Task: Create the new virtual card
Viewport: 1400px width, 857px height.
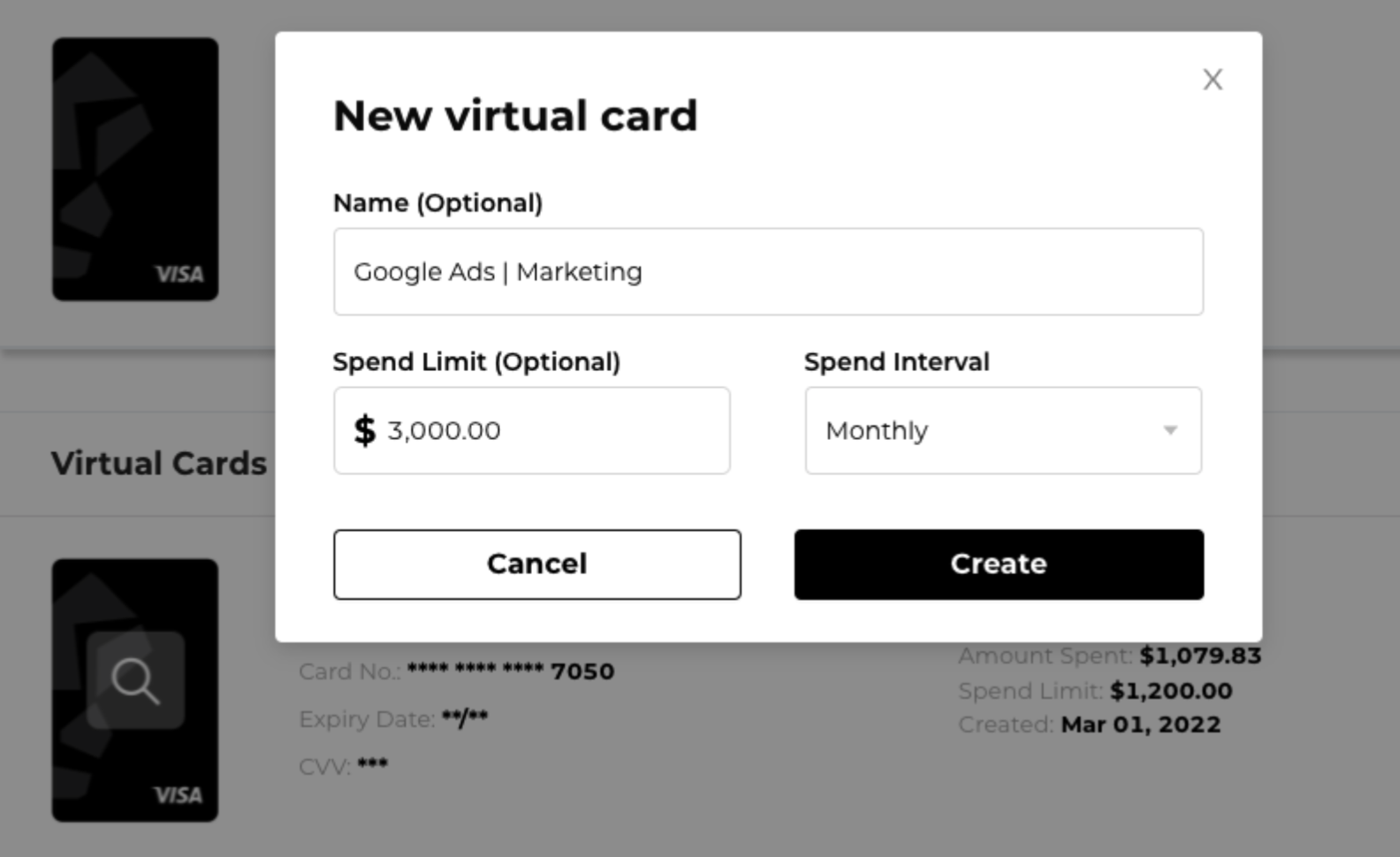Action: click(997, 564)
